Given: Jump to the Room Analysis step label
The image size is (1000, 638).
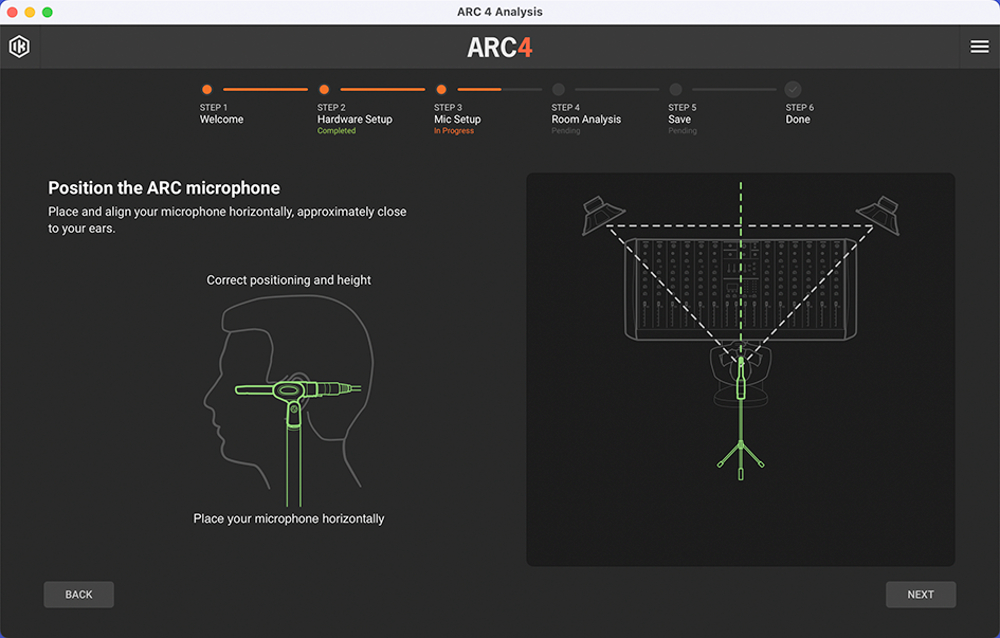Looking at the screenshot, I should (x=586, y=119).
